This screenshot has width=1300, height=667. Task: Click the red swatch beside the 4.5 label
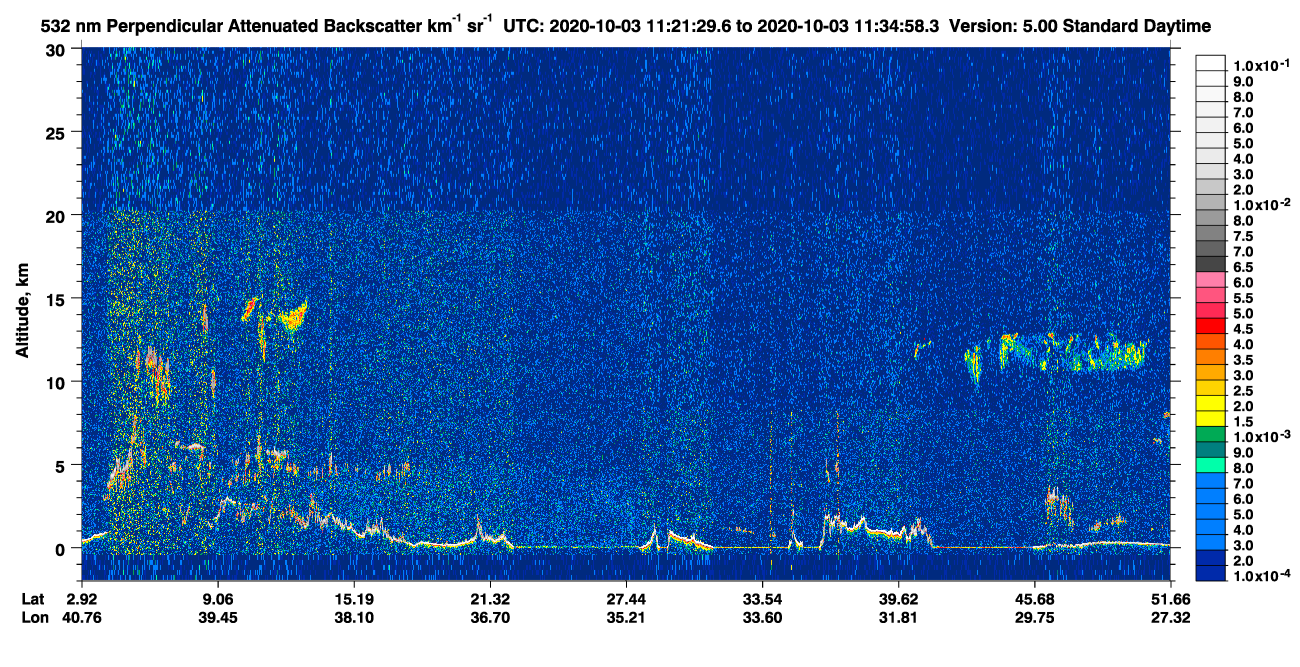click(x=1211, y=326)
